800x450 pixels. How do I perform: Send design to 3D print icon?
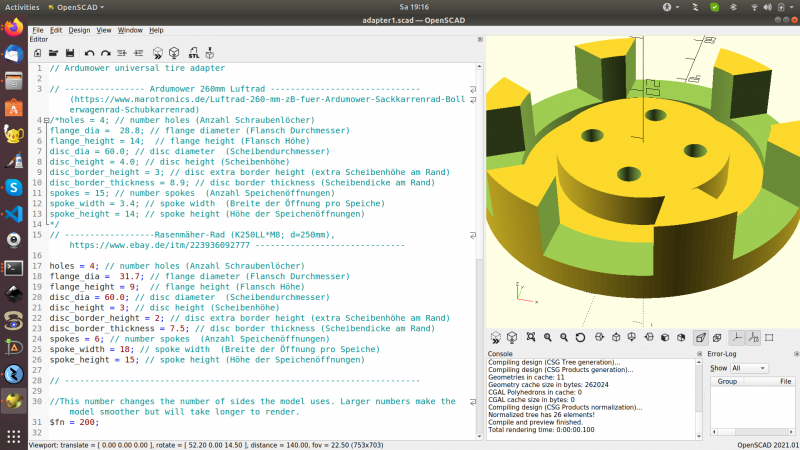click(210, 53)
